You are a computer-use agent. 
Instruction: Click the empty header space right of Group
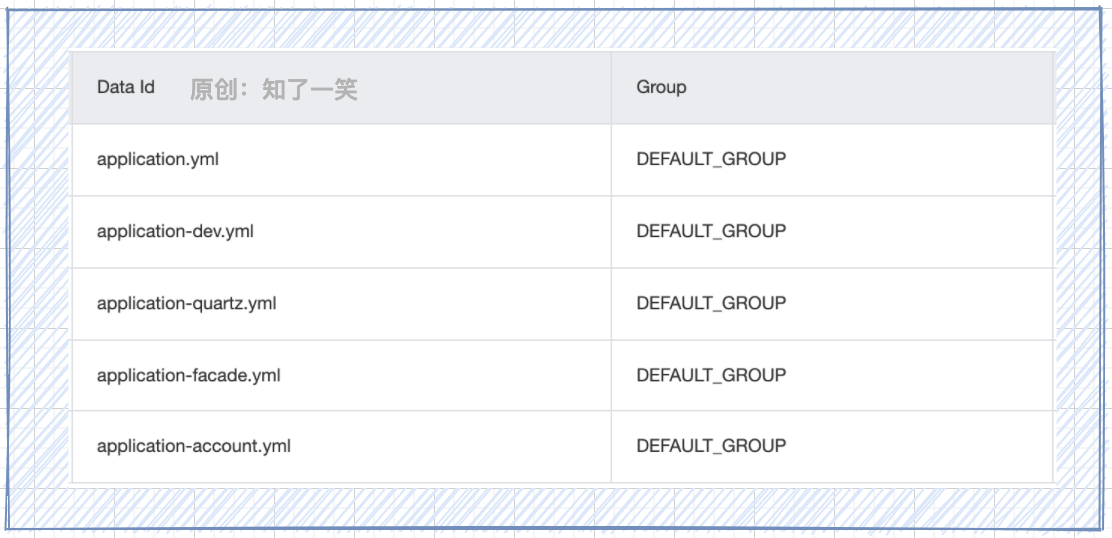(x=870, y=88)
